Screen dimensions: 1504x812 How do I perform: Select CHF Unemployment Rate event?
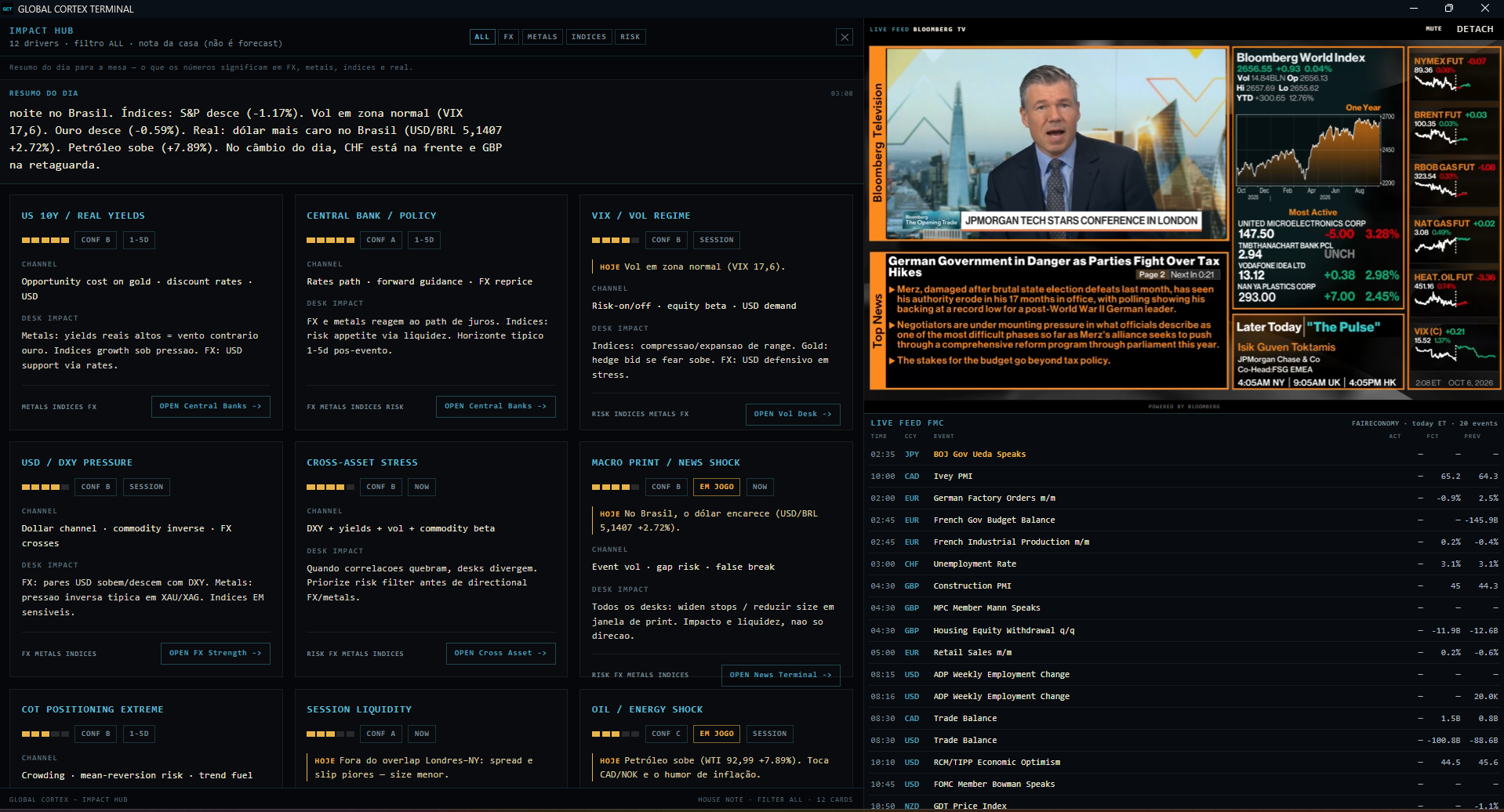[1184, 564]
